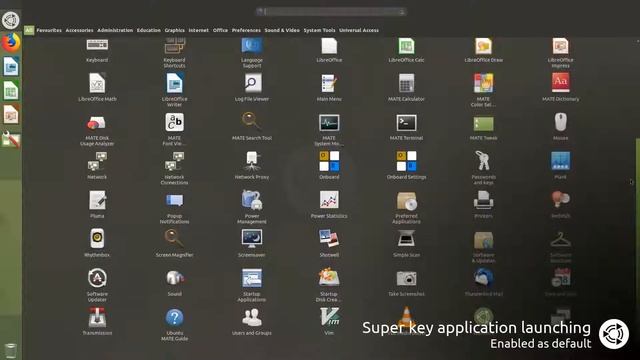This screenshot has width=640, height=360.
Task: Open Startup Applications
Action: pos(252,284)
